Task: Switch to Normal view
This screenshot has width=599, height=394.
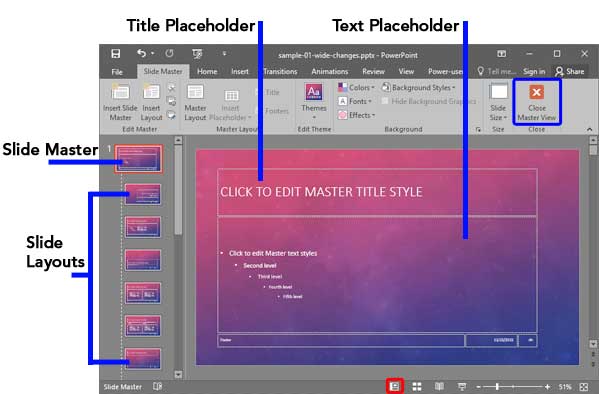Action: point(395,386)
